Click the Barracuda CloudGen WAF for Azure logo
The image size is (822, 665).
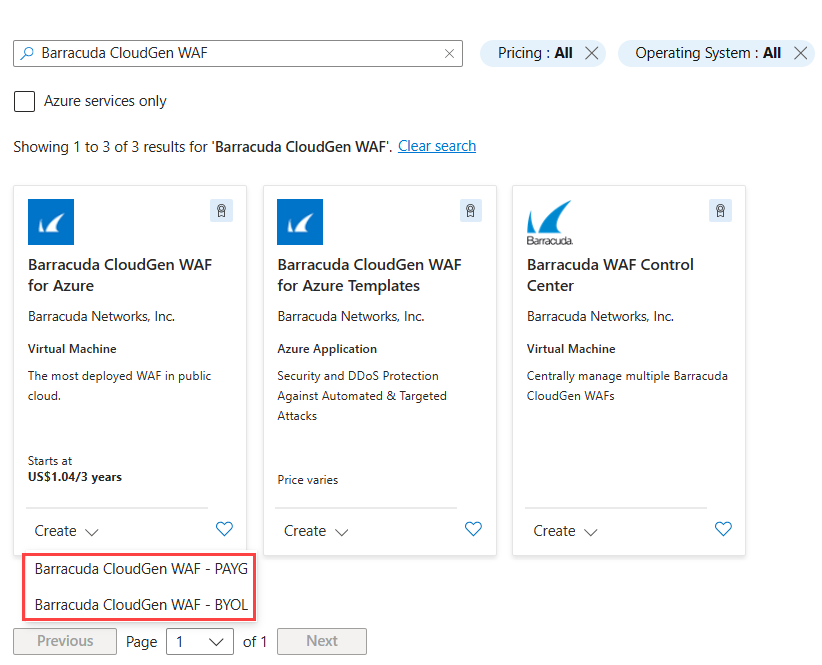(x=51, y=222)
